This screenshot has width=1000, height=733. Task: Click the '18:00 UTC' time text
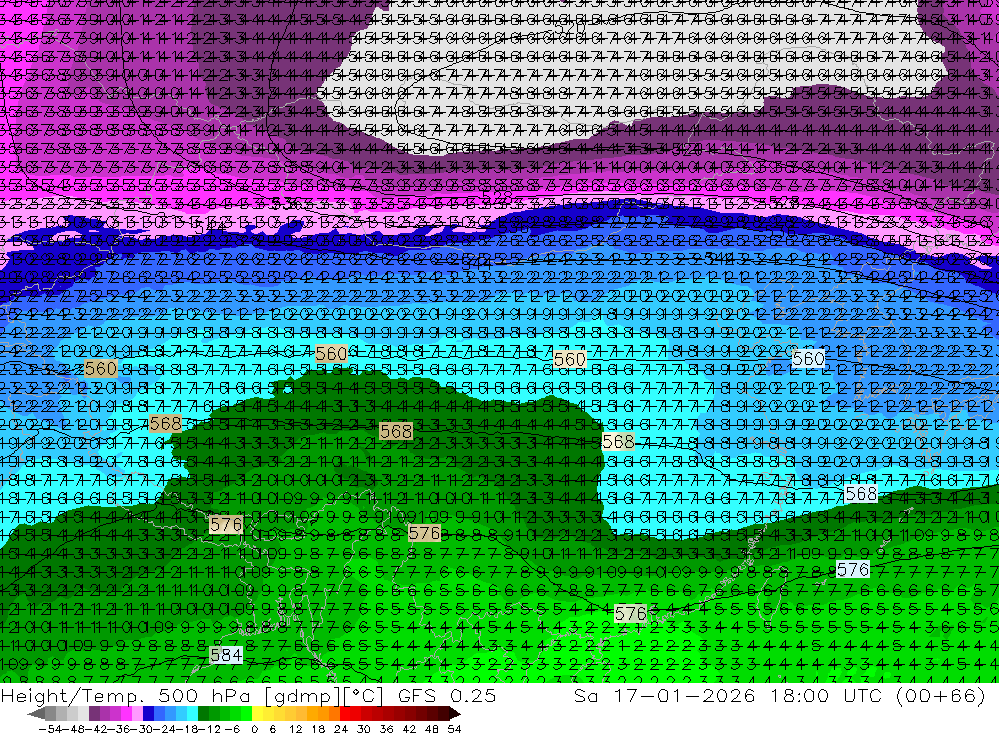825,696
